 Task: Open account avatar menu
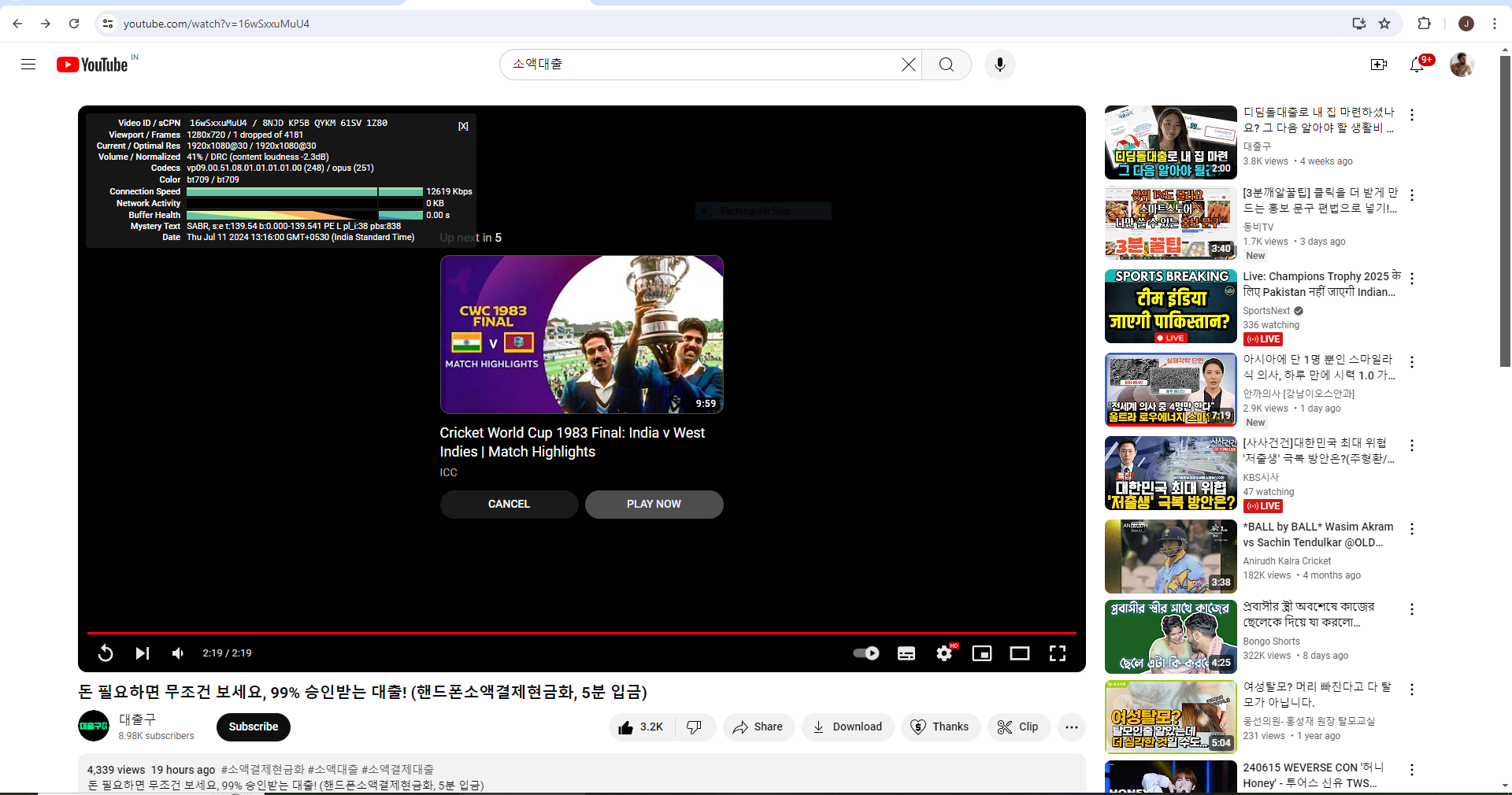pyautogui.click(x=1462, y=65)
